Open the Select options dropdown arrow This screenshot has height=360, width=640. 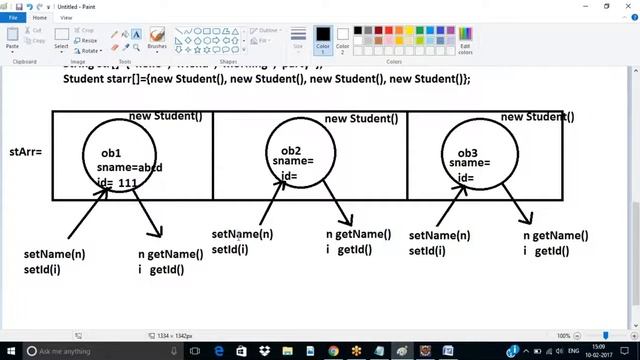tap(61, 52)
